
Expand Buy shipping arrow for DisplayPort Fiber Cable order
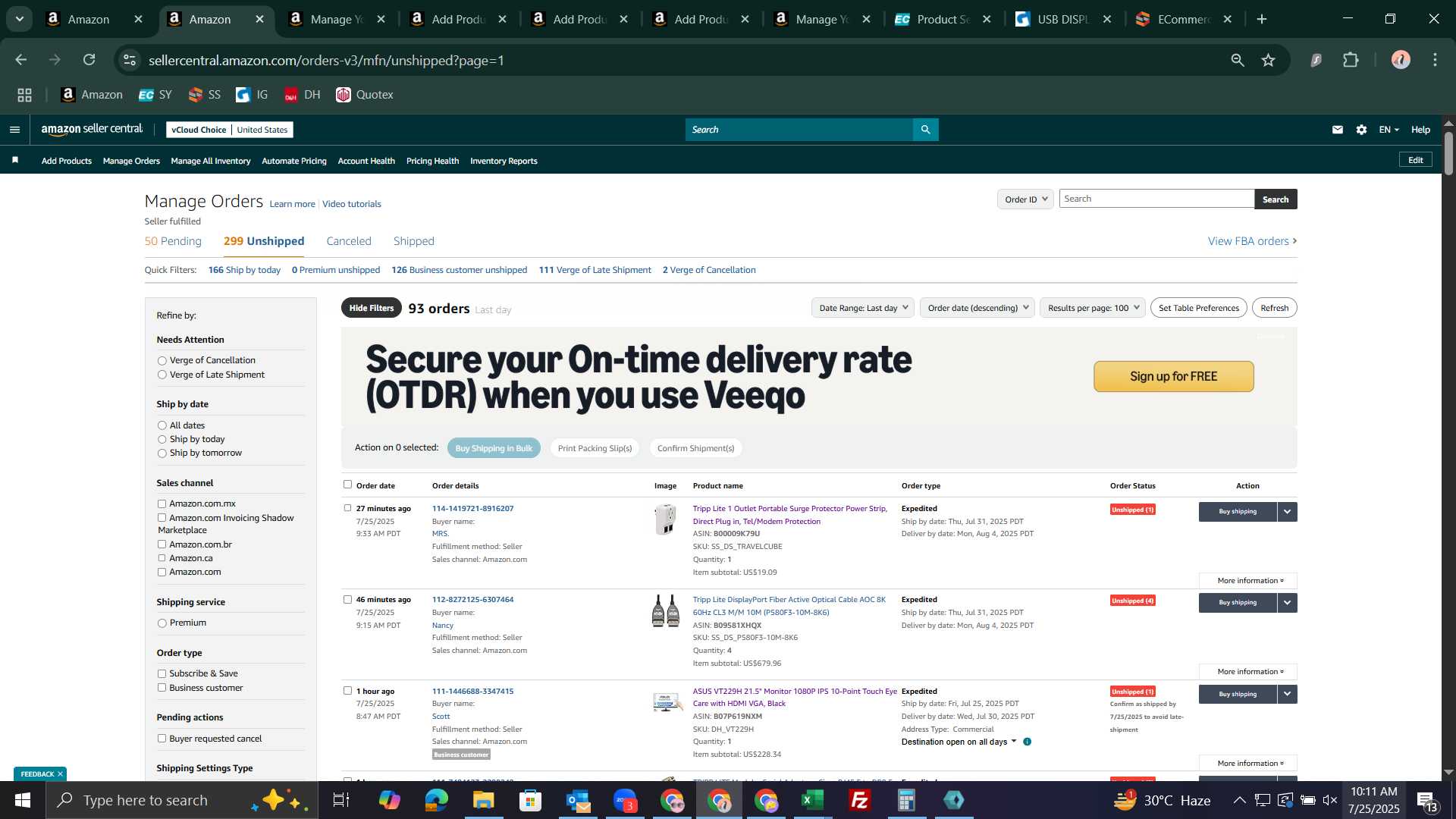click(x=1287, y=603)
